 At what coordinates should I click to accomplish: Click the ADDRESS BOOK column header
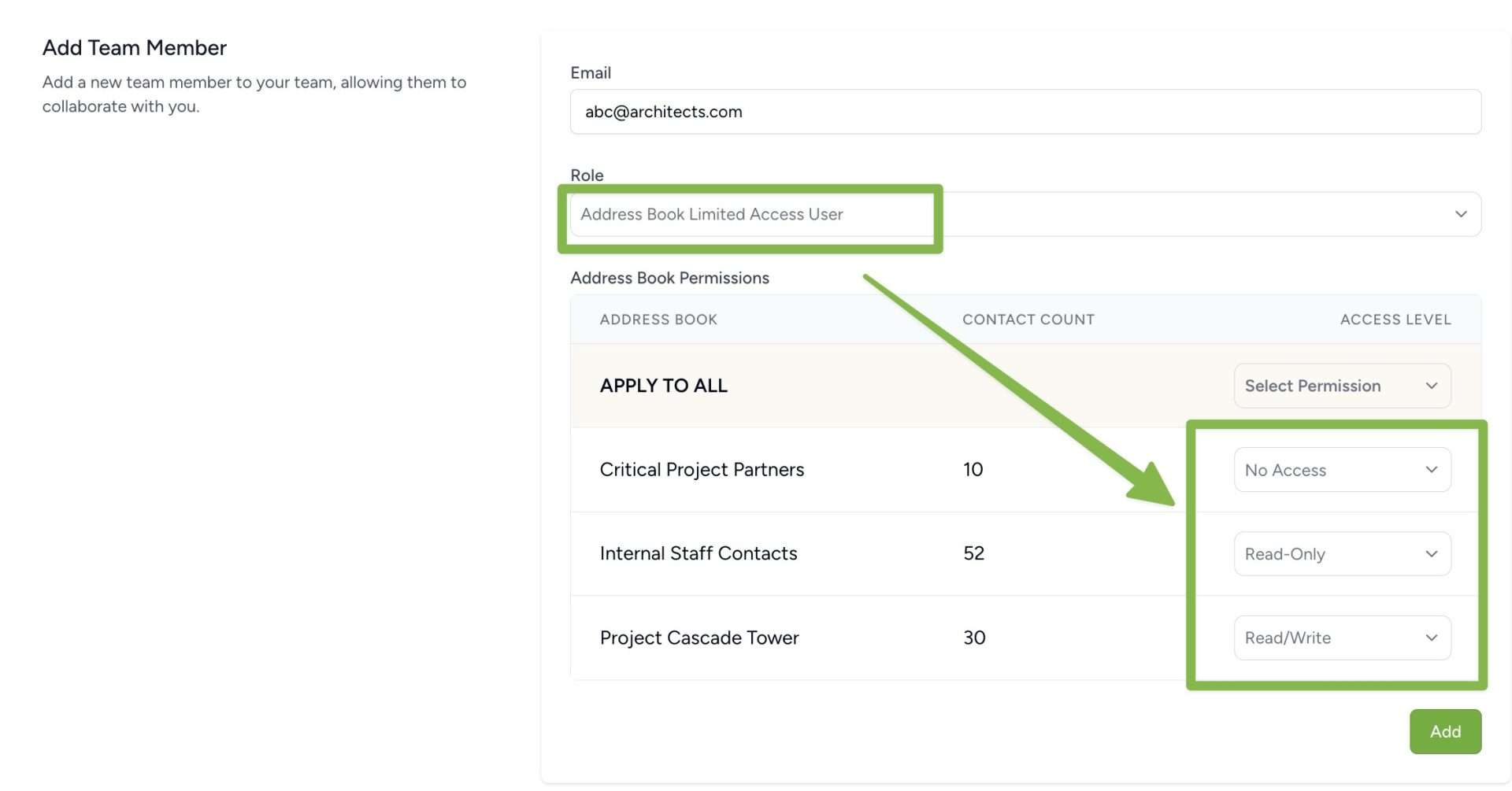[658, 320]
